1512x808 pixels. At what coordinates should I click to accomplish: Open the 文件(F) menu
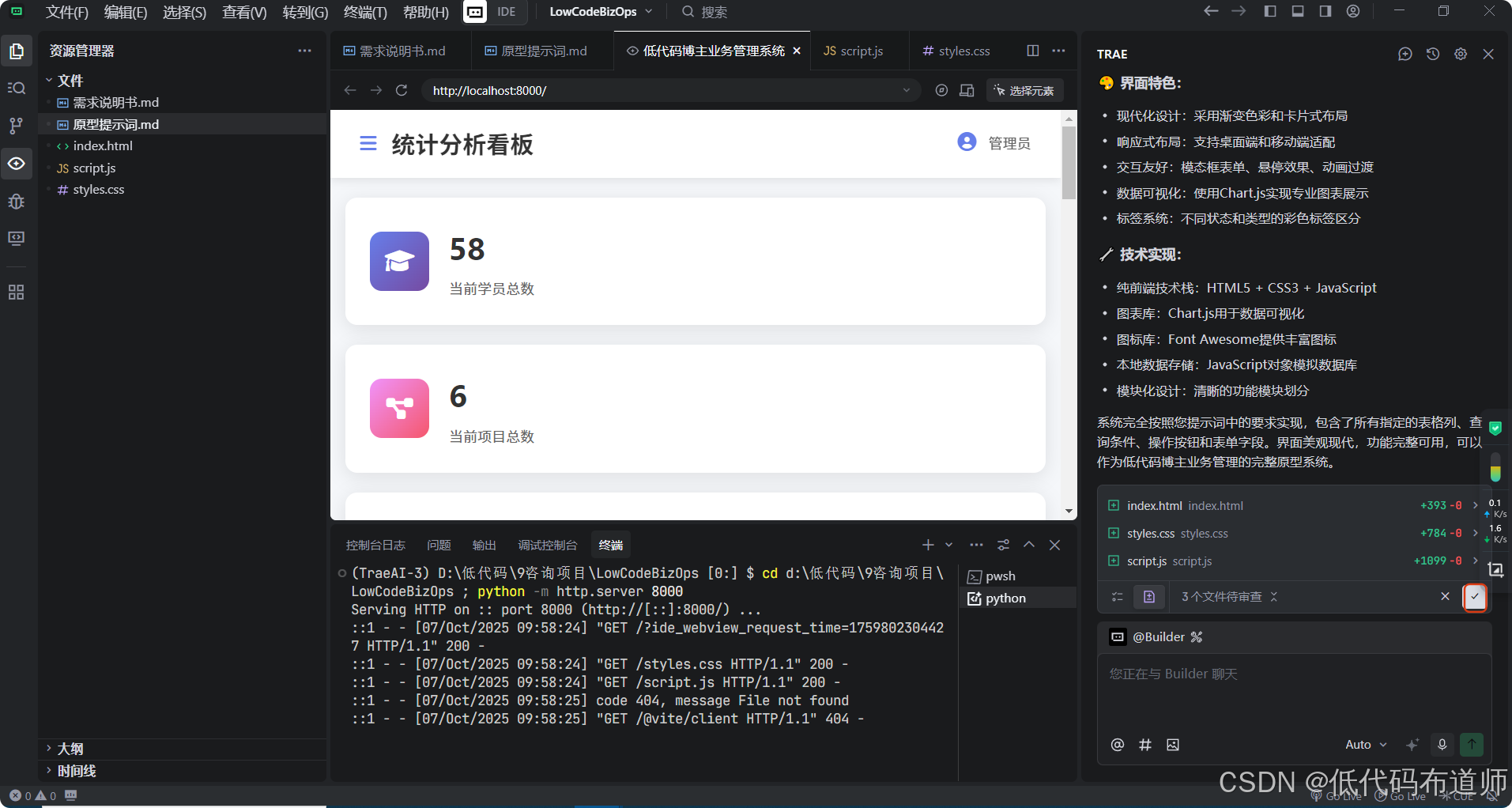pyautogui.click(x=67, y=12)
